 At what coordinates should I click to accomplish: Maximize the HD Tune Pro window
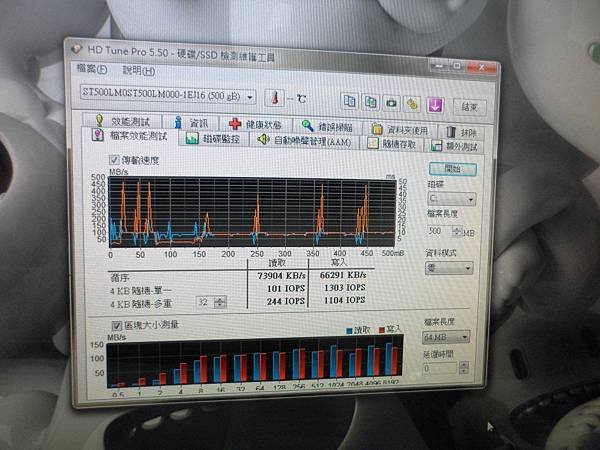(x=457, y=66)
